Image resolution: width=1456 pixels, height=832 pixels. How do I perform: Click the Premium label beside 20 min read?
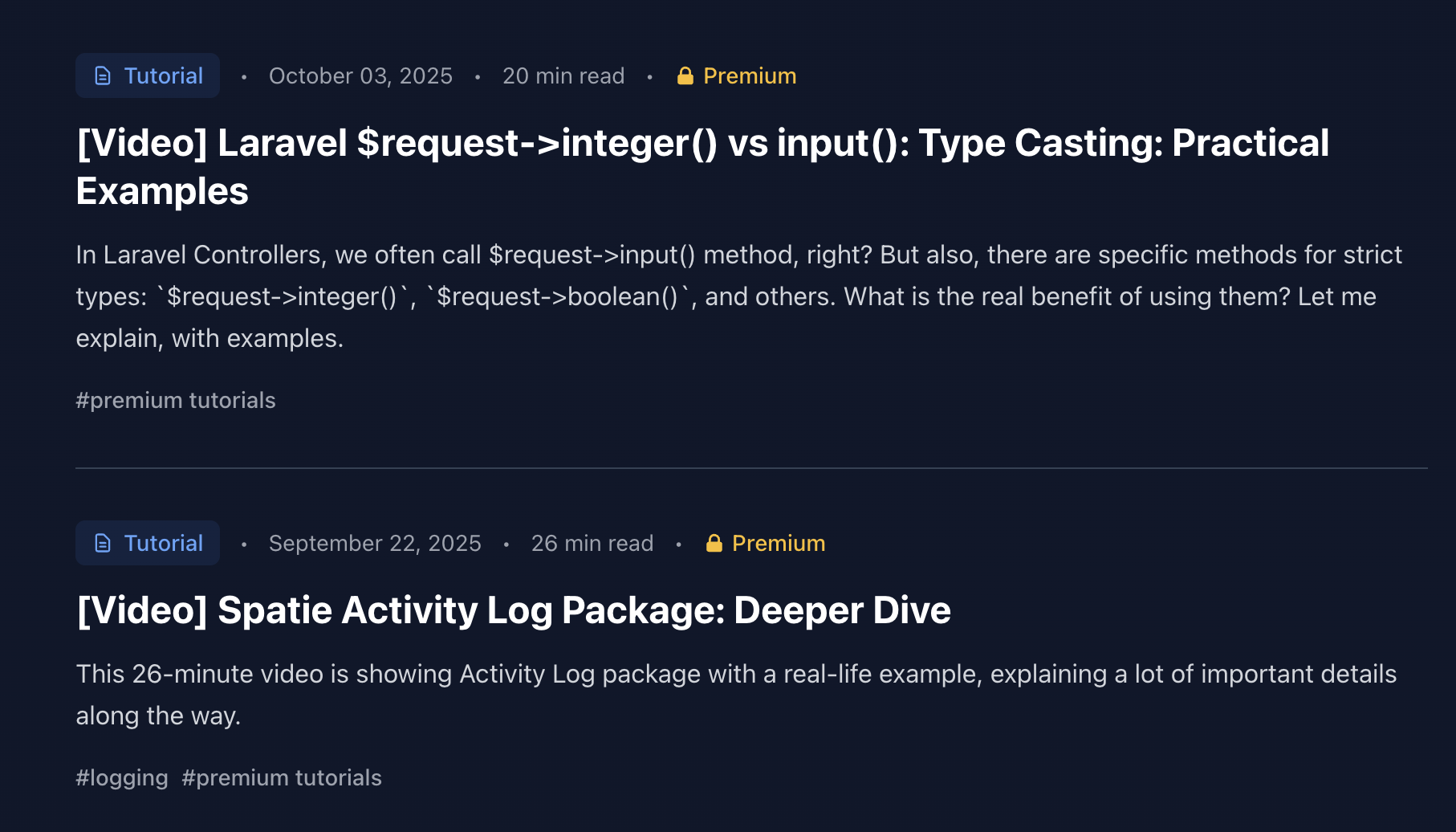point(750,76)
